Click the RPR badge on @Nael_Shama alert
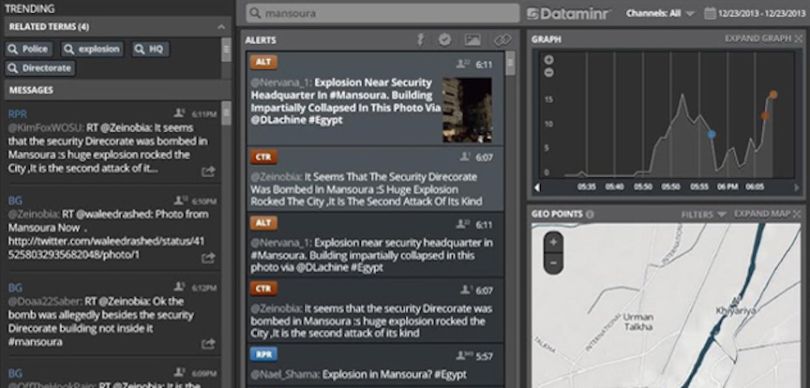Screen dimensions: 810x388 click(x=263, y=354)
